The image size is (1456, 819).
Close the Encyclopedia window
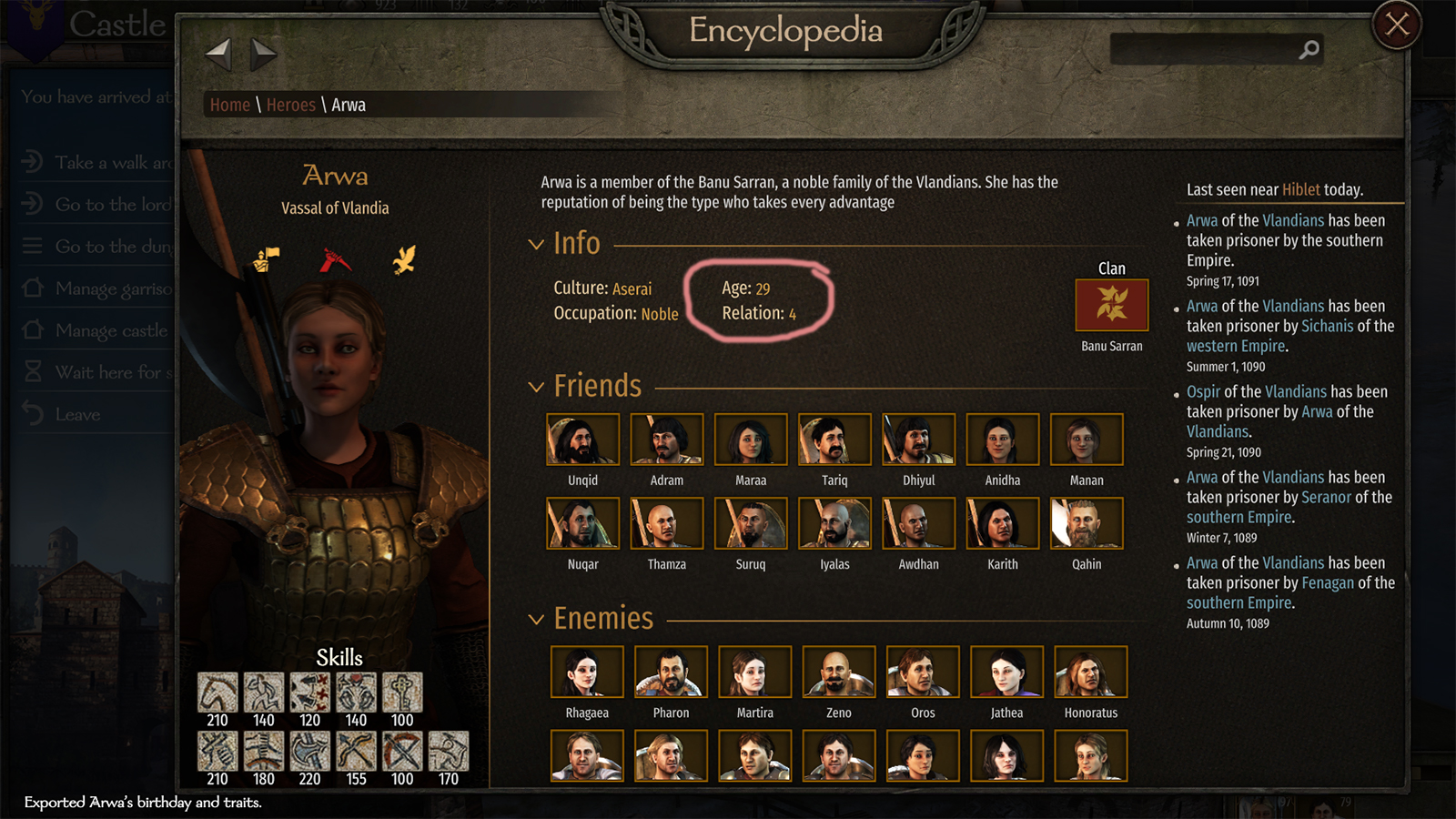tap(1397, 25)
